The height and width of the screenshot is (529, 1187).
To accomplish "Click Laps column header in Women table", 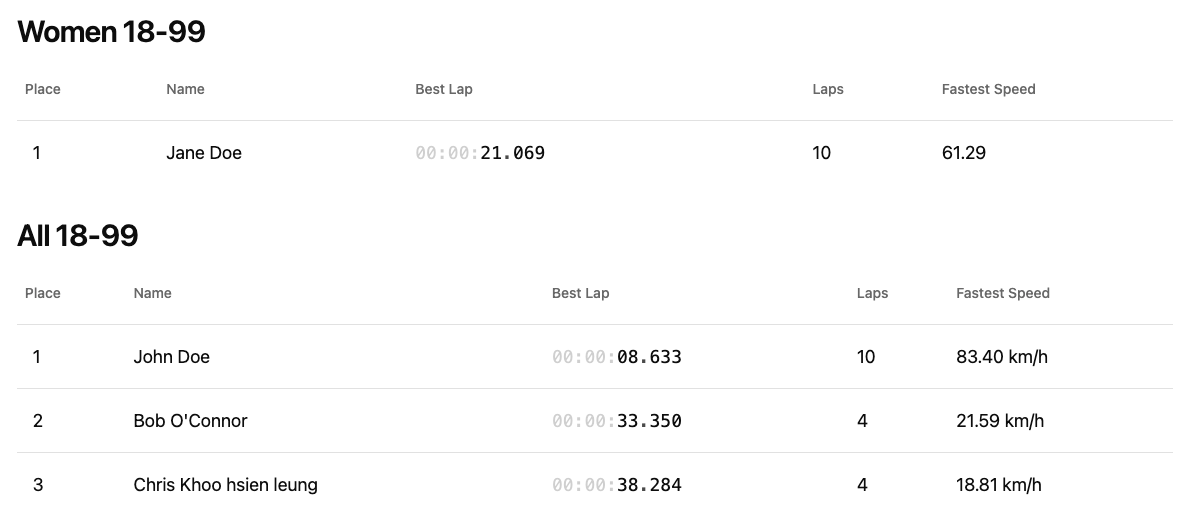I will pos(828,89).
